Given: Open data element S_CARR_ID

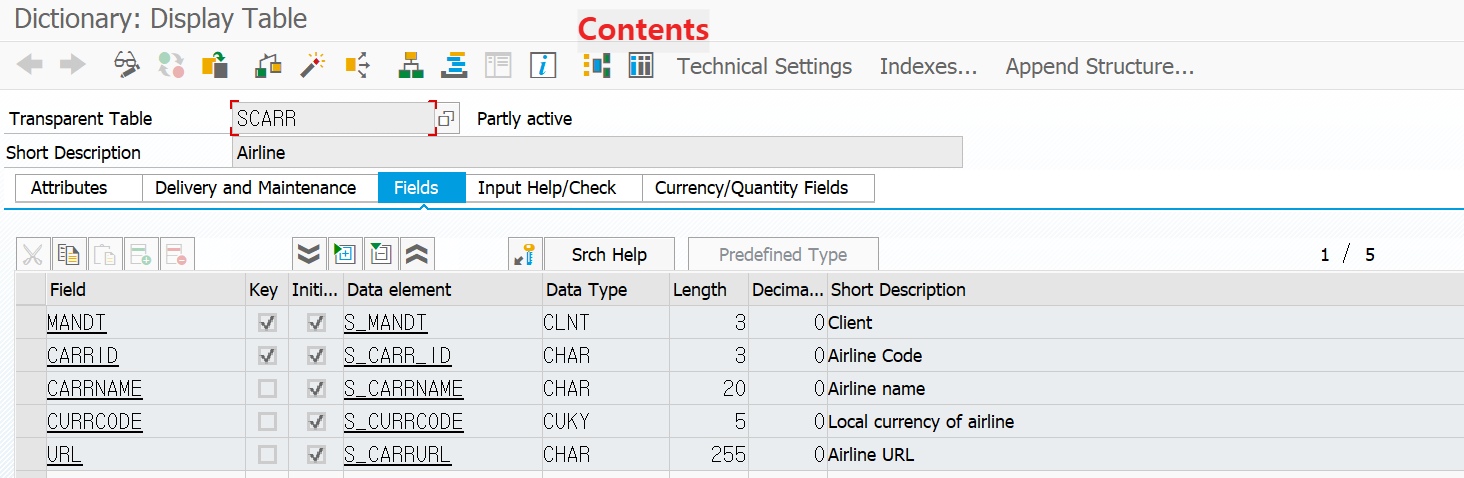Looking at the screenshot, I should pyautogui.click(x=397, y=356).
